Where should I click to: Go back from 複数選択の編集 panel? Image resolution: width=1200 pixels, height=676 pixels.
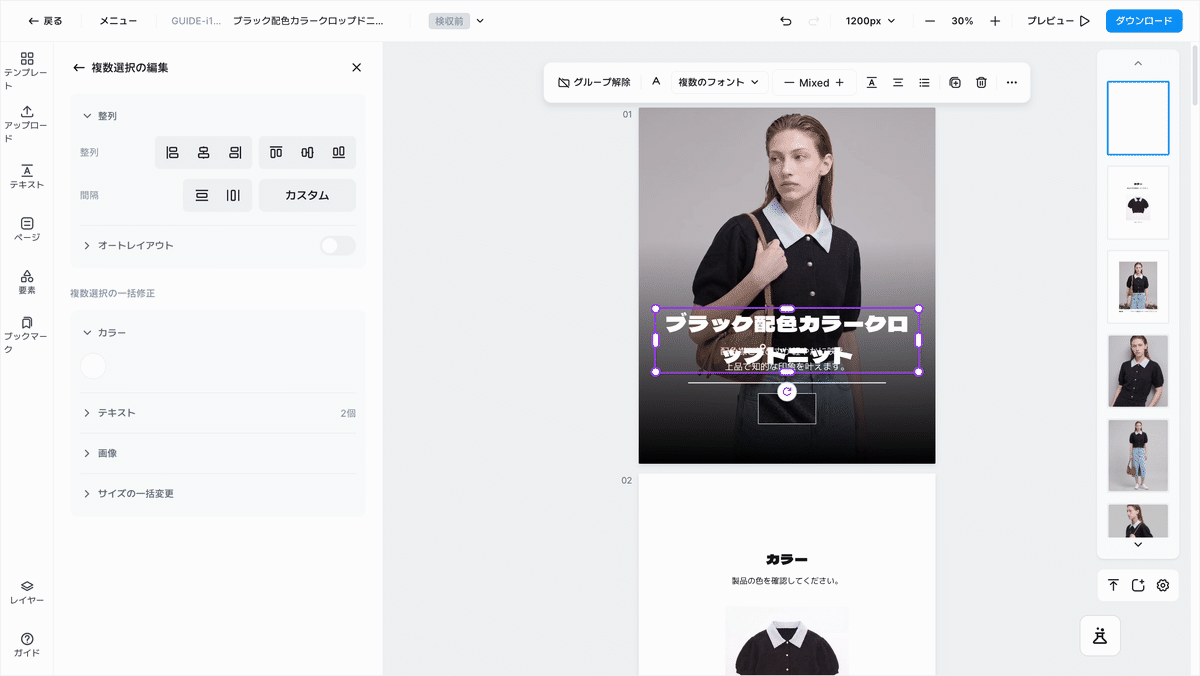(79, 68)
